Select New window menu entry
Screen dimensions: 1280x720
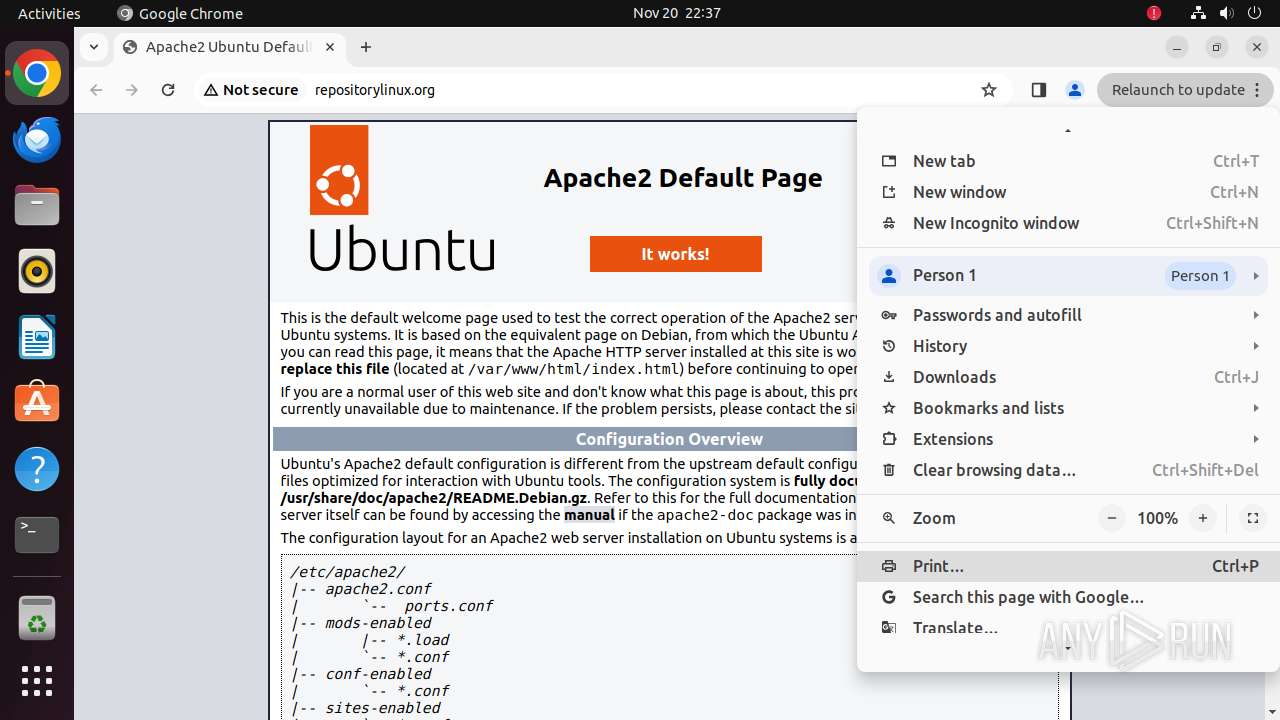pos(1069,192)
